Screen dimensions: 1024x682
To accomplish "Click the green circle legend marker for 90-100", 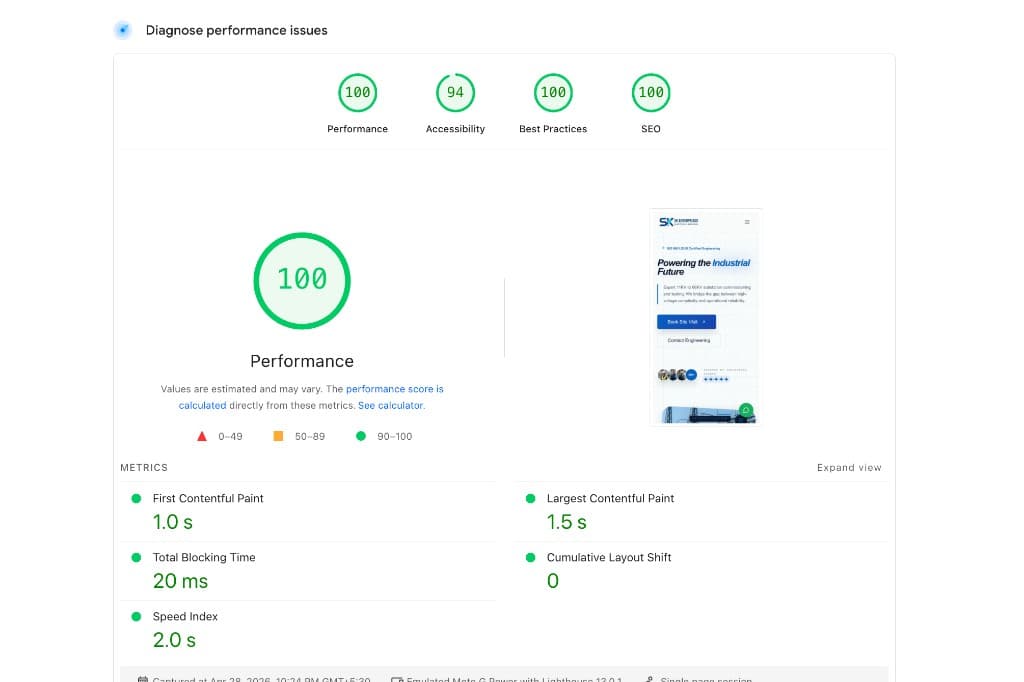I will click(x=361, y=435).
